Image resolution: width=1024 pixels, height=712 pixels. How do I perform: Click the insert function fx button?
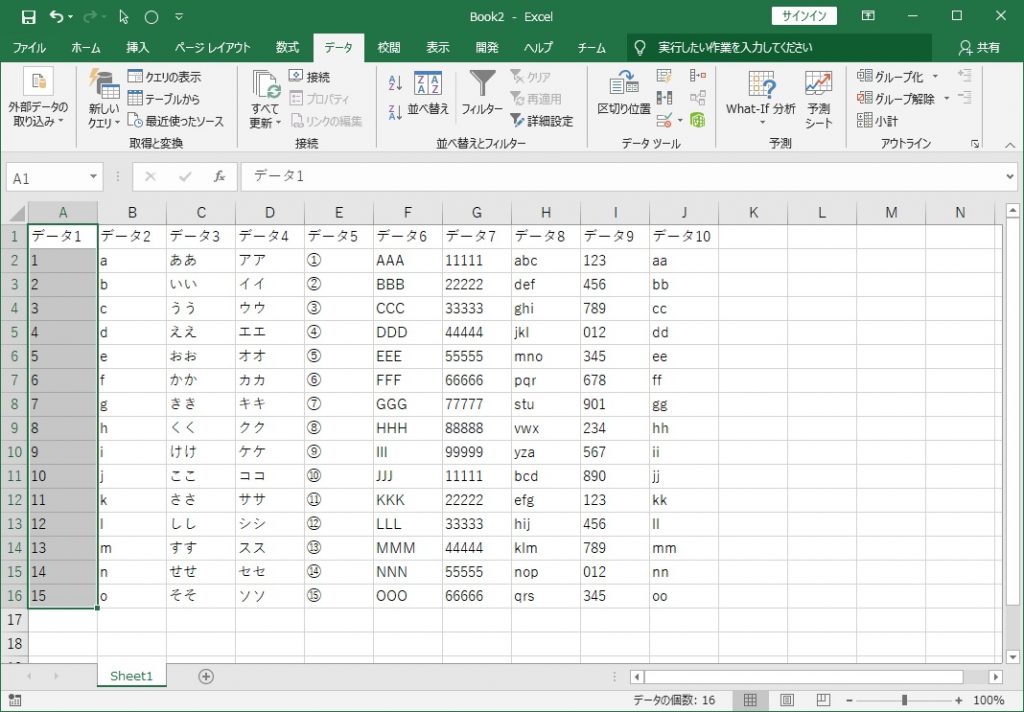[x=219, y=176]
